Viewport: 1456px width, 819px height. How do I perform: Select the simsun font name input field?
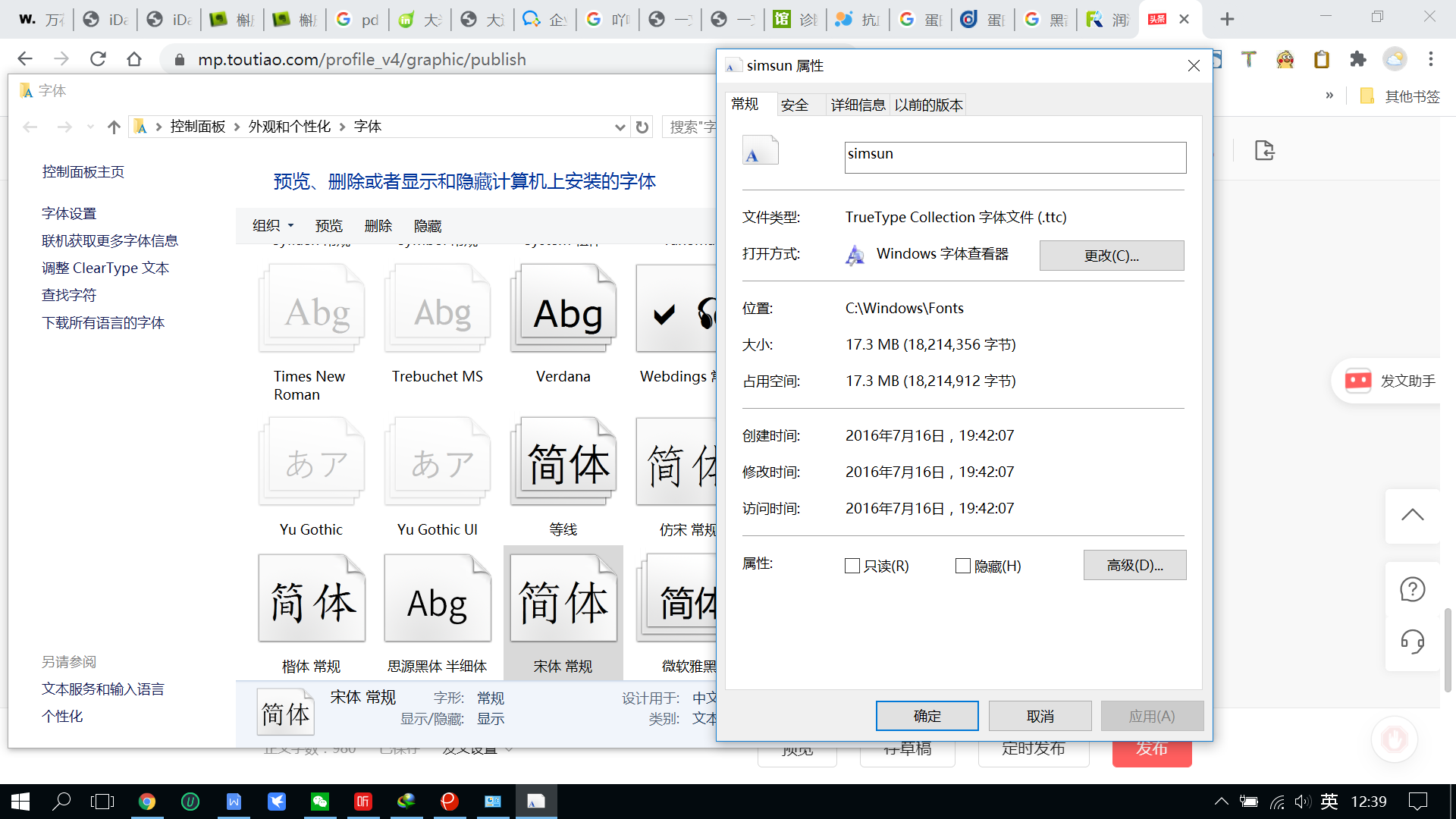point(1015,157)
